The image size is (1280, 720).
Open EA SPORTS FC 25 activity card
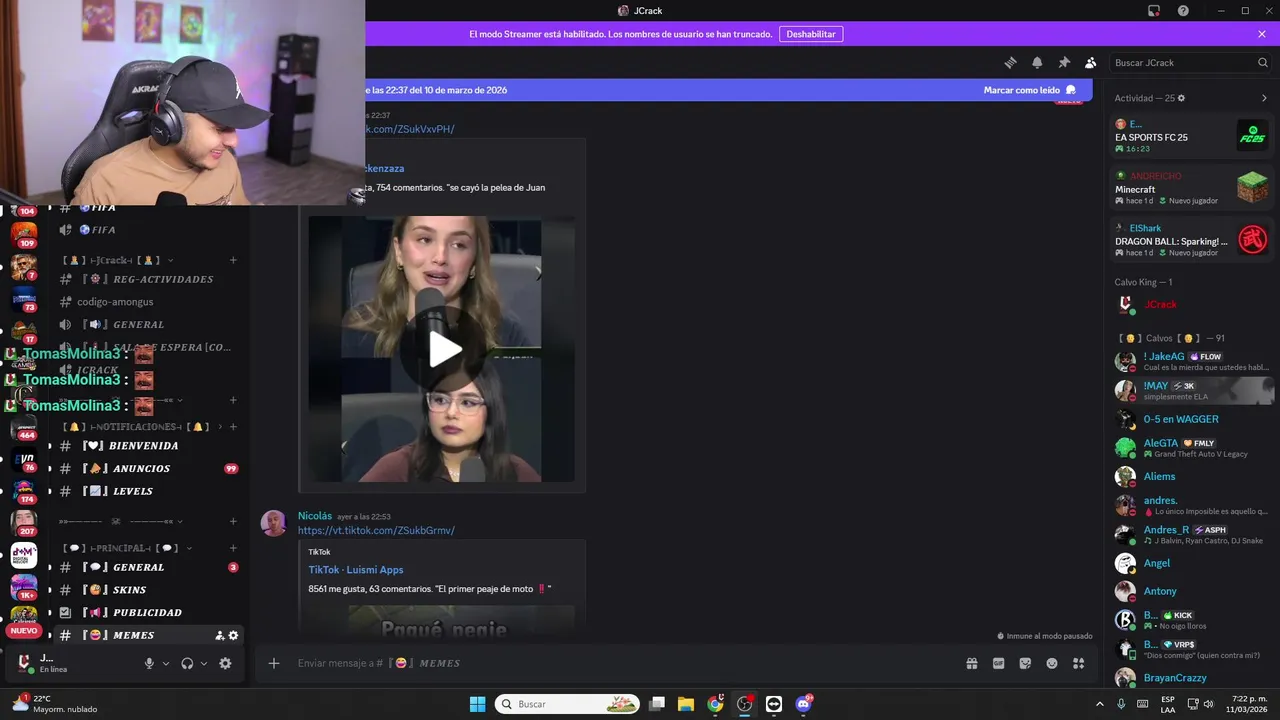(x=1191, y=136)
